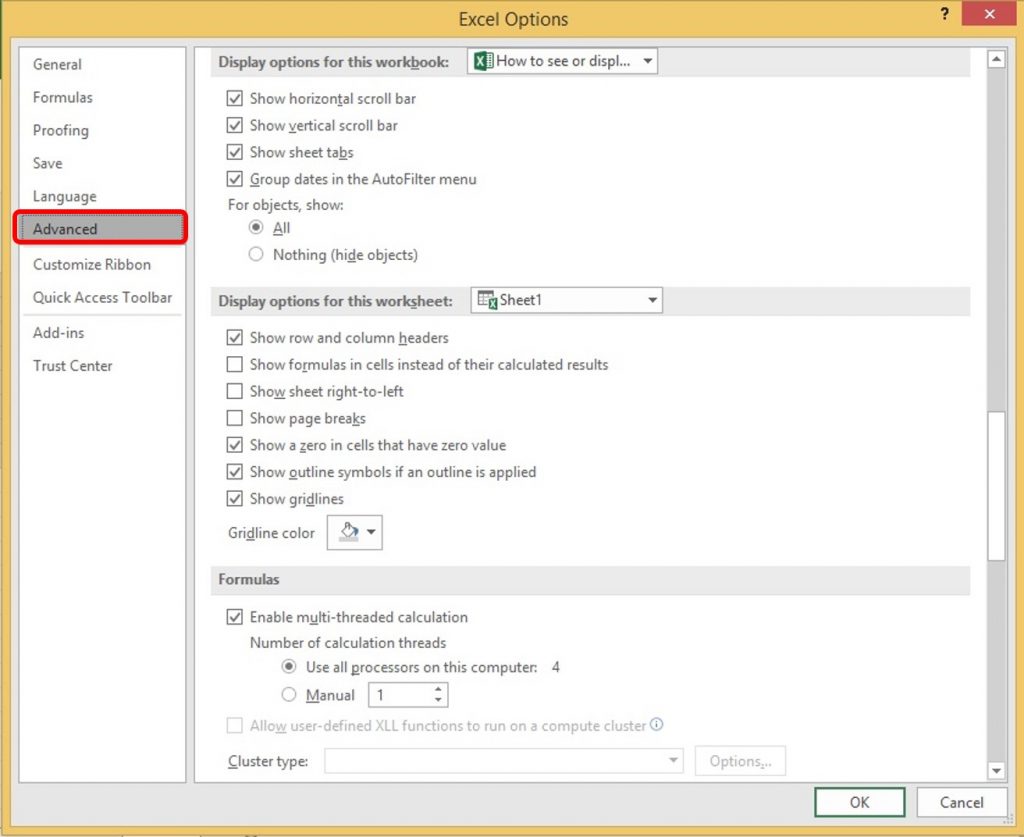Click the vertical scrollbar thumb
The height and width of the screenshot is (837, 1024).
pos(996,486)
